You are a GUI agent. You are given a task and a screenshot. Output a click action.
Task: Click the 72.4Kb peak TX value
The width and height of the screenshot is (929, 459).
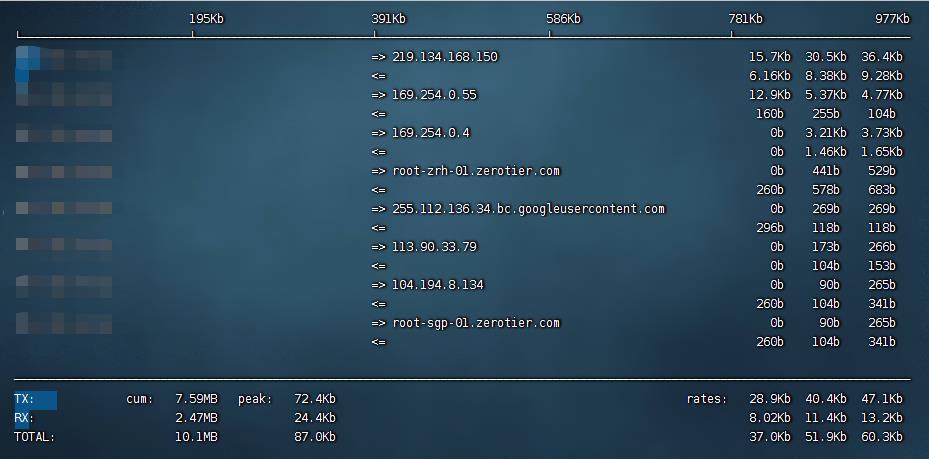coord(315,399)
